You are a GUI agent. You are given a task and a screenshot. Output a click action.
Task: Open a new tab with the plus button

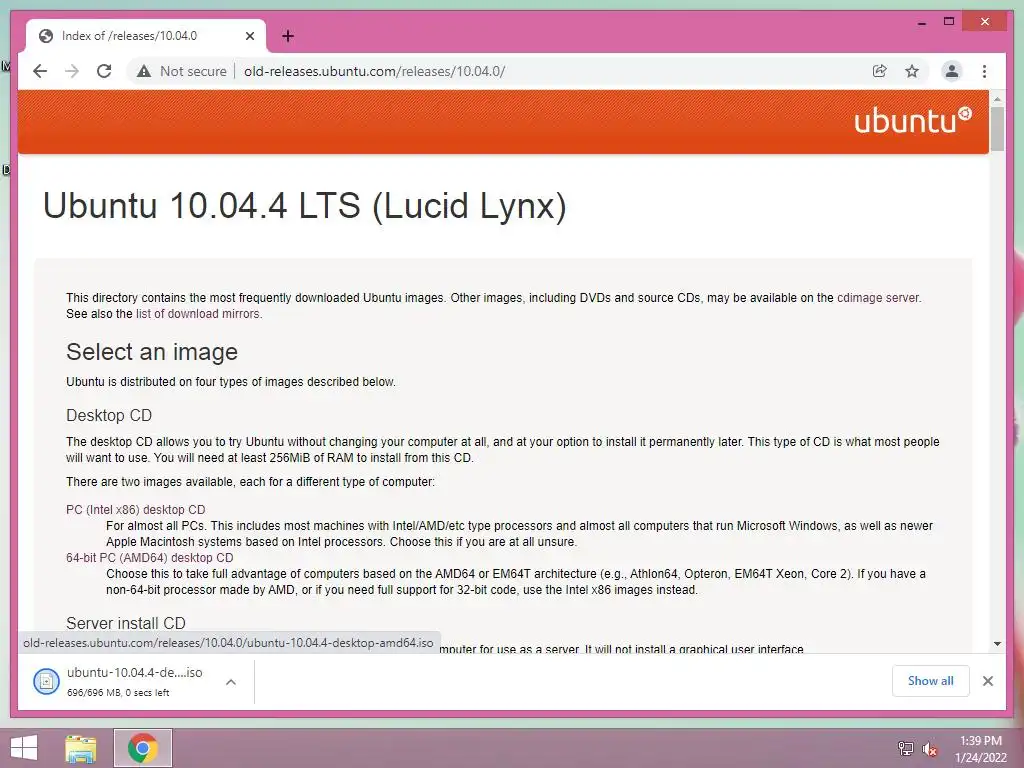(x=287, y=36)
